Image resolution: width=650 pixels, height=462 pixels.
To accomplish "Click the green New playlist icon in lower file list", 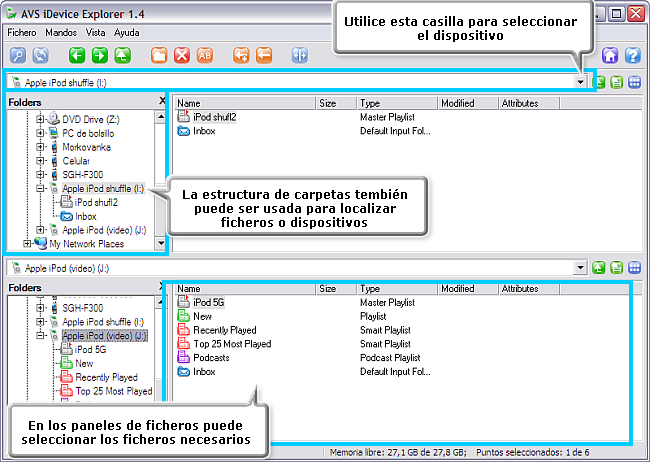I will [183, 316].
